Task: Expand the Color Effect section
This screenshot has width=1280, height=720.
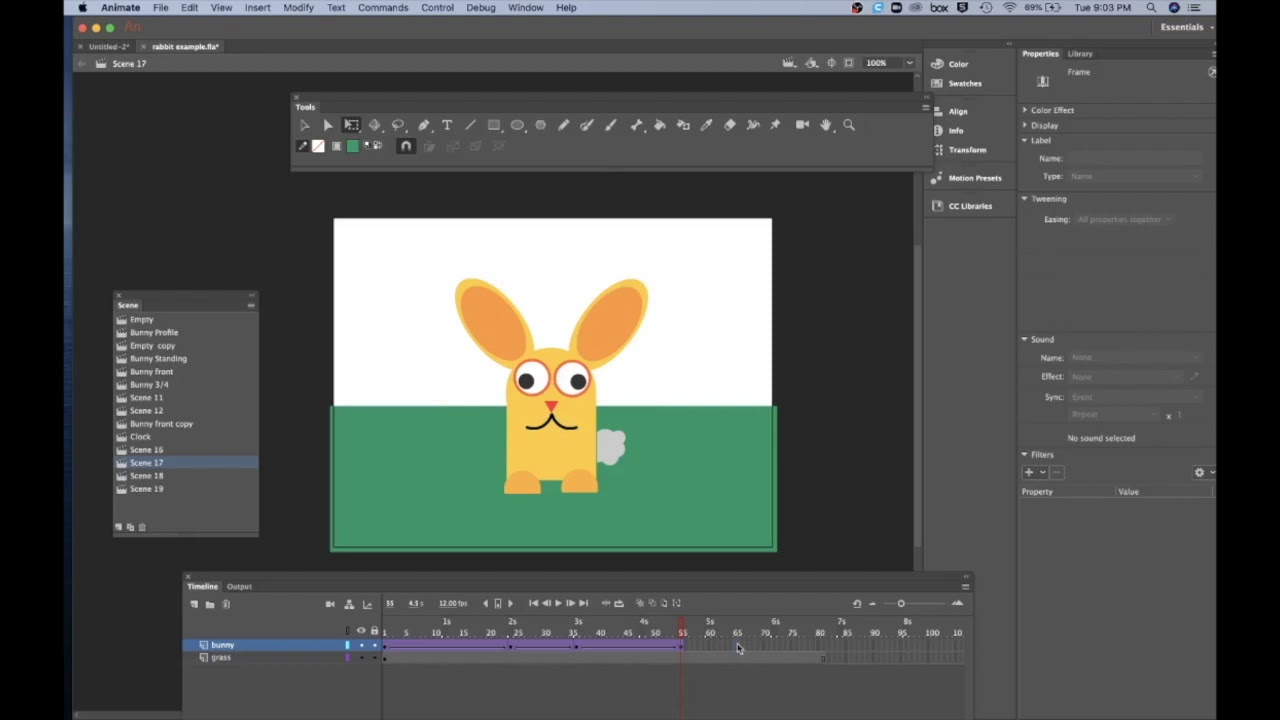Action: (x=1024, y=110)
